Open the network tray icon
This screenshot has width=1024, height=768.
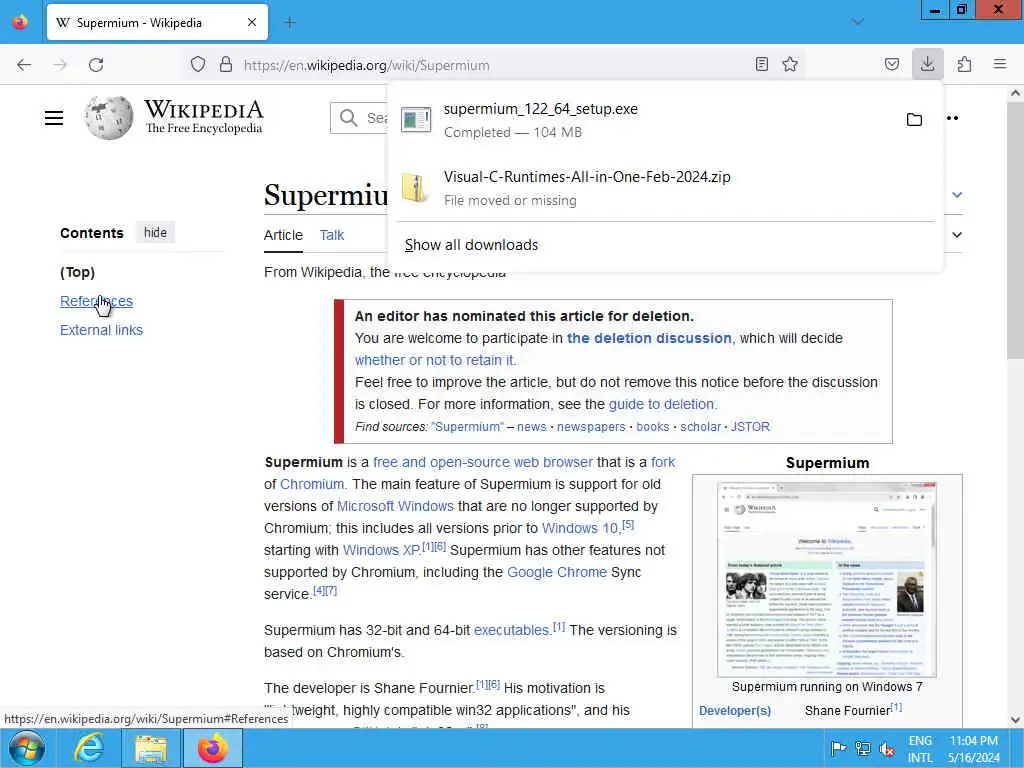click(x=863, y=748)
